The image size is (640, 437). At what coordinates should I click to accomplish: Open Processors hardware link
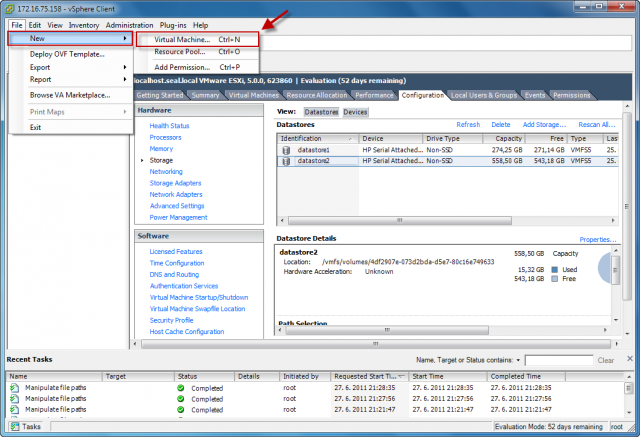165,138
